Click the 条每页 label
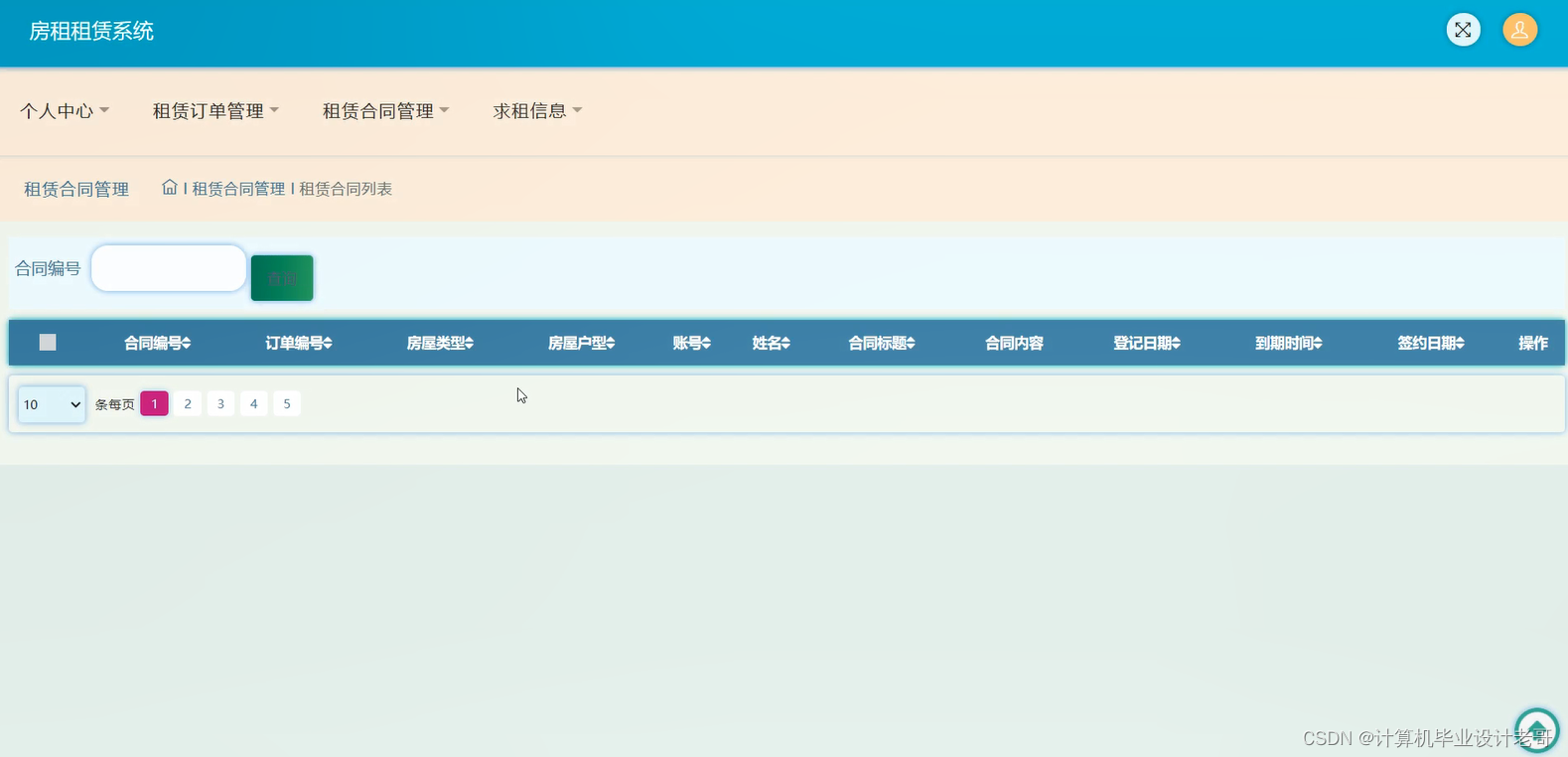 [114, 404]
